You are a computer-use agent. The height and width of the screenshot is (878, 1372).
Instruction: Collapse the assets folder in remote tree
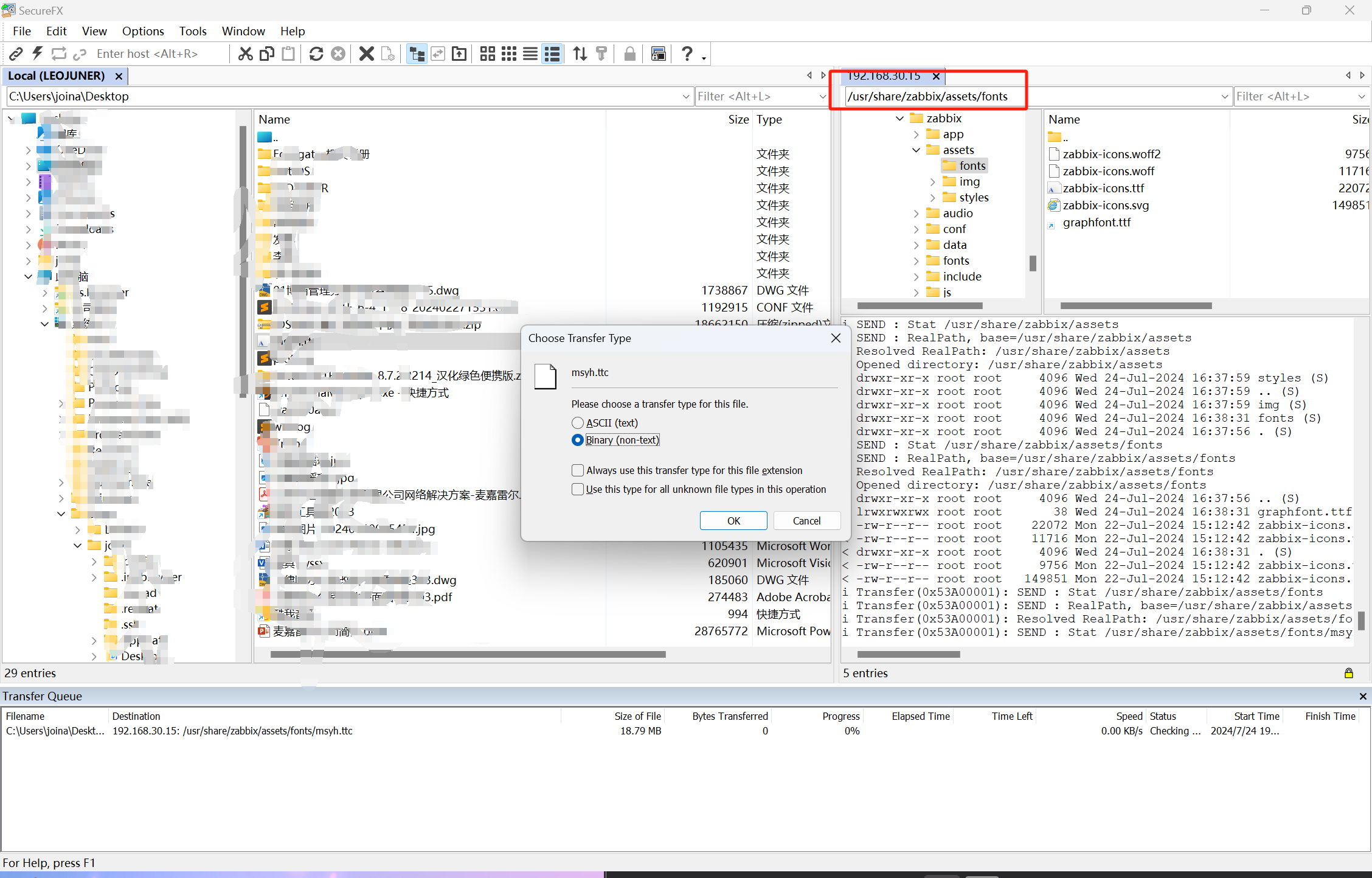pyautogui.click(x=916, y=150)
